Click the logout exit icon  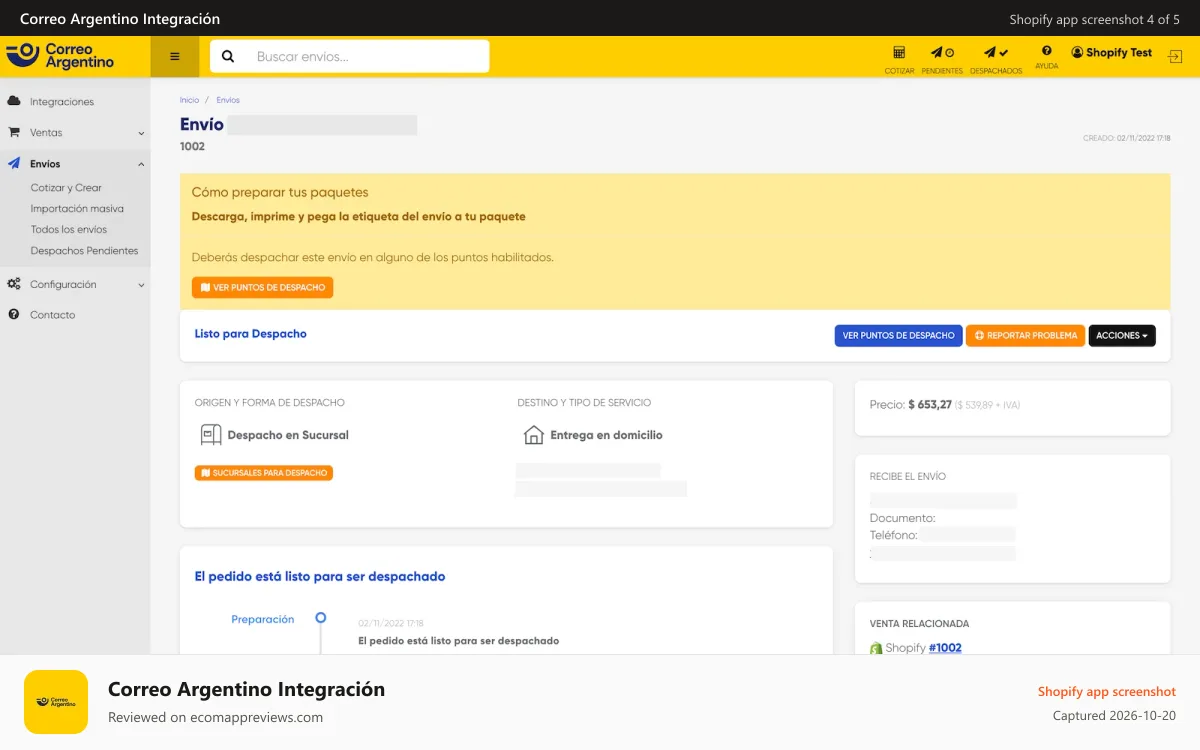1175,57
